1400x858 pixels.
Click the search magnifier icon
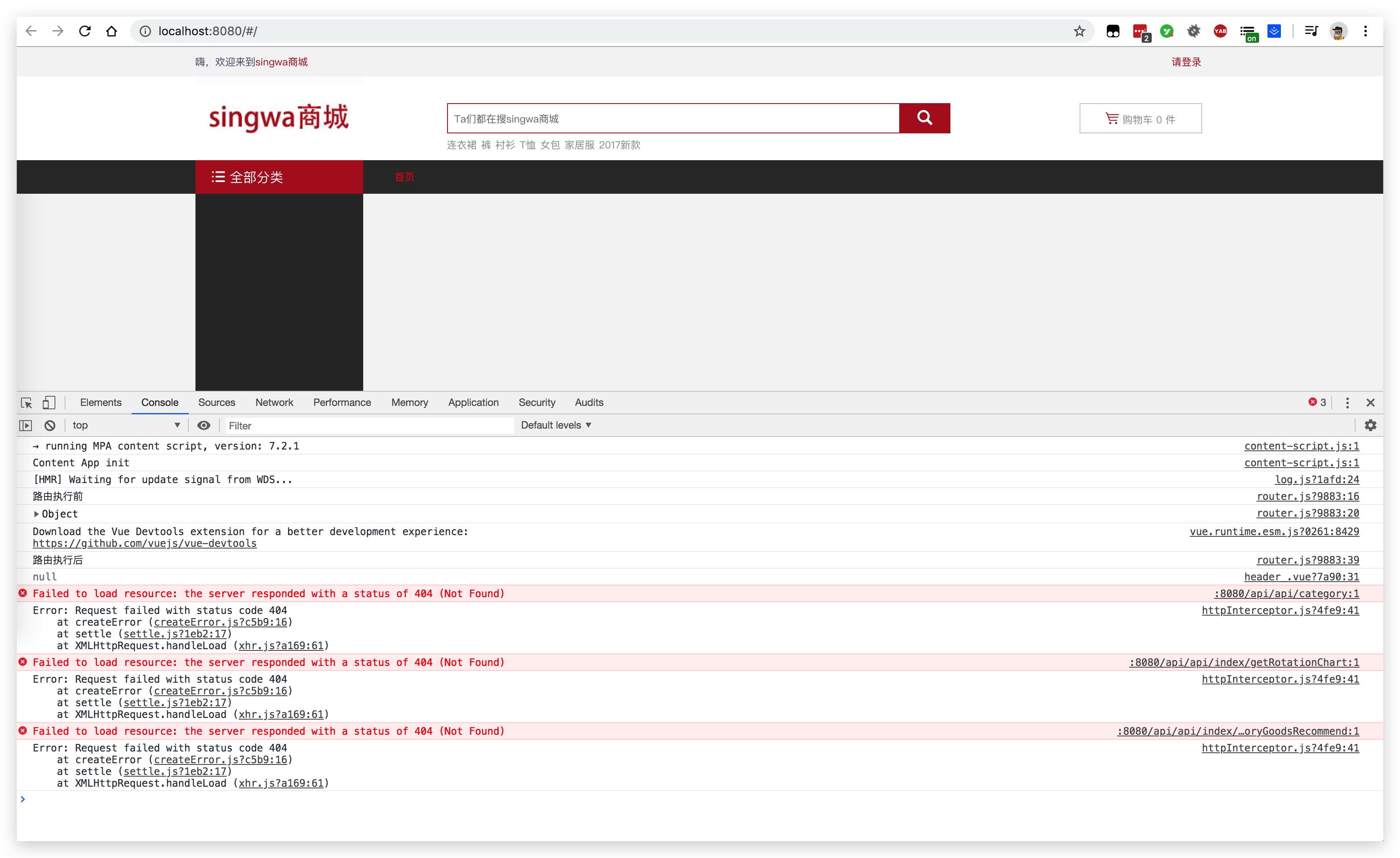pos(924,118)
